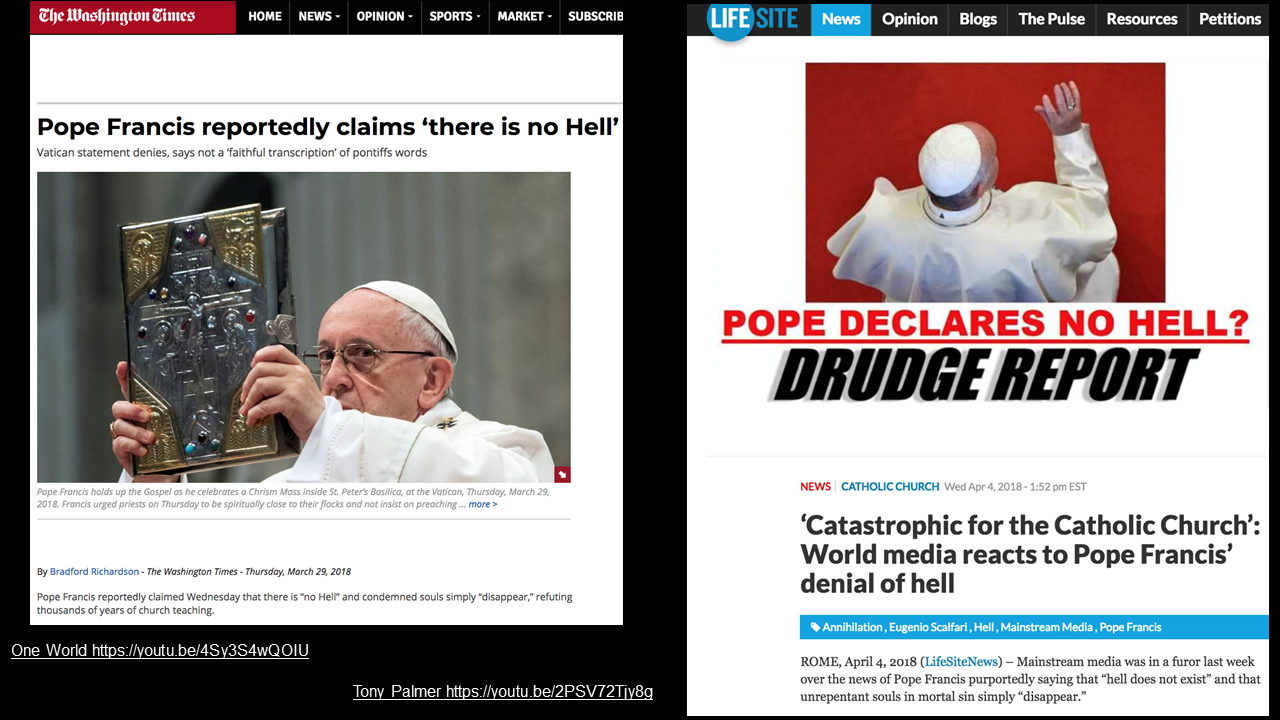Click headline 'Pope Francis reportedly claims there is no Hell'
Viewport: 1280px width, 720px height.
click(328, 127)
